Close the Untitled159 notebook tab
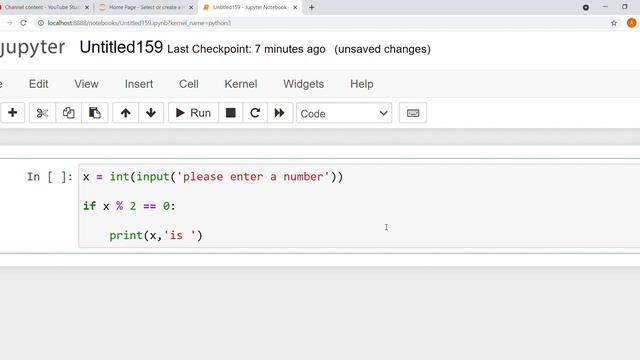Screen dimensions: 640x360 tap(295, 7)
